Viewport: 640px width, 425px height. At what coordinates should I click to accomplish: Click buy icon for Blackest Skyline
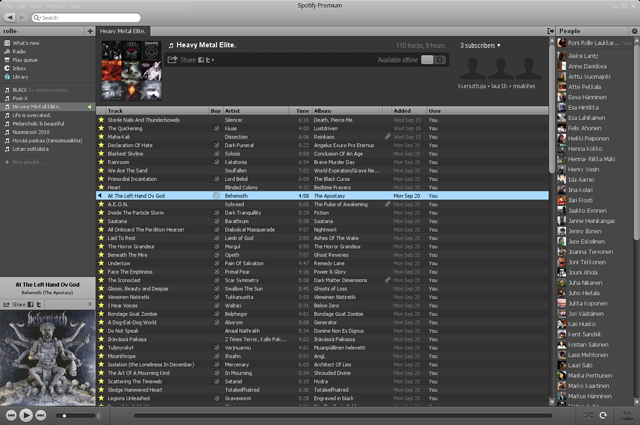[x=216, y=154]
